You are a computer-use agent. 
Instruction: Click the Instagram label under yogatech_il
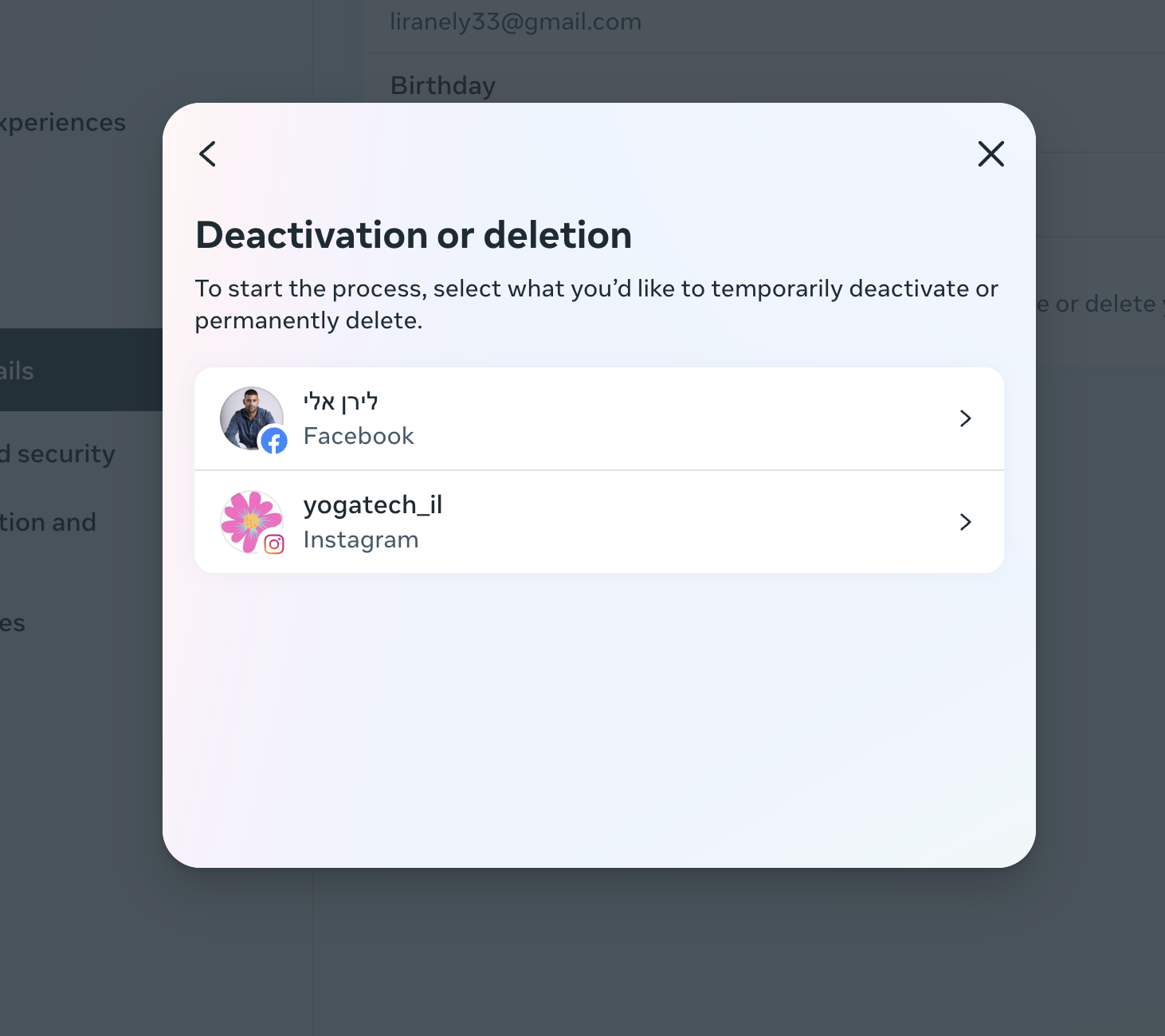(361, 540)
